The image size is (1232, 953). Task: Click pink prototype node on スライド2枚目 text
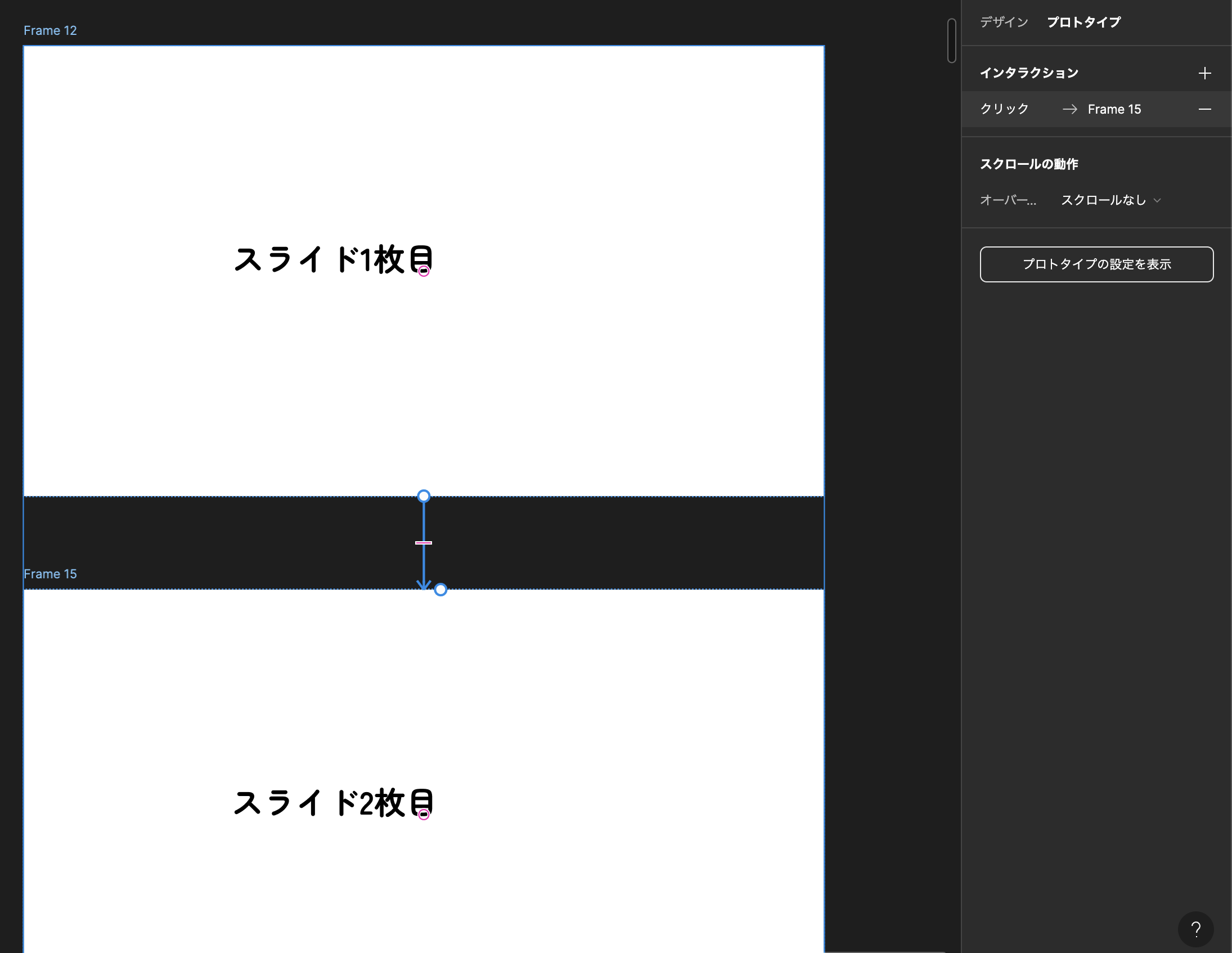point(424,815)
